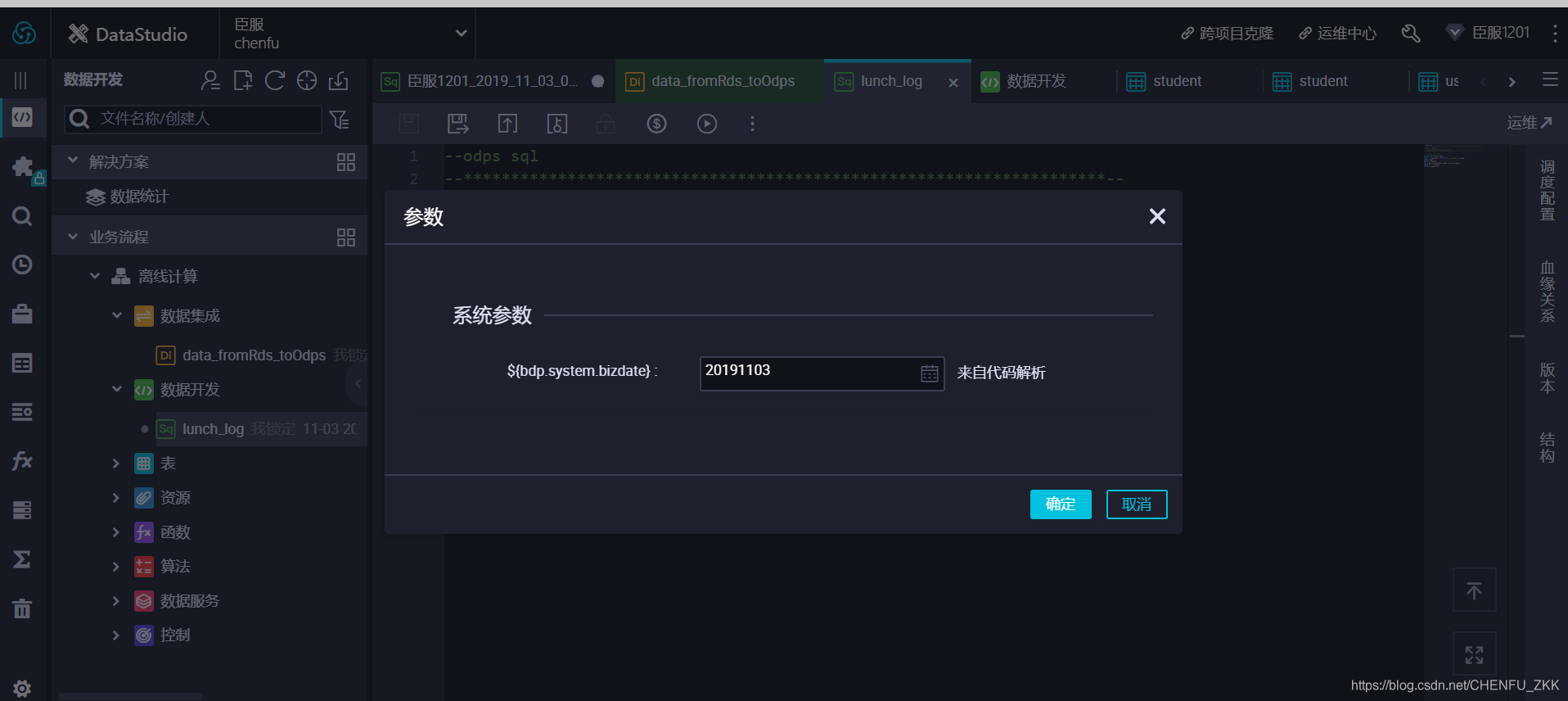The width and height of the screenshot is (1568, 701).
Task: Collapse the 数据开发 tree node
Action: point(117,389)
